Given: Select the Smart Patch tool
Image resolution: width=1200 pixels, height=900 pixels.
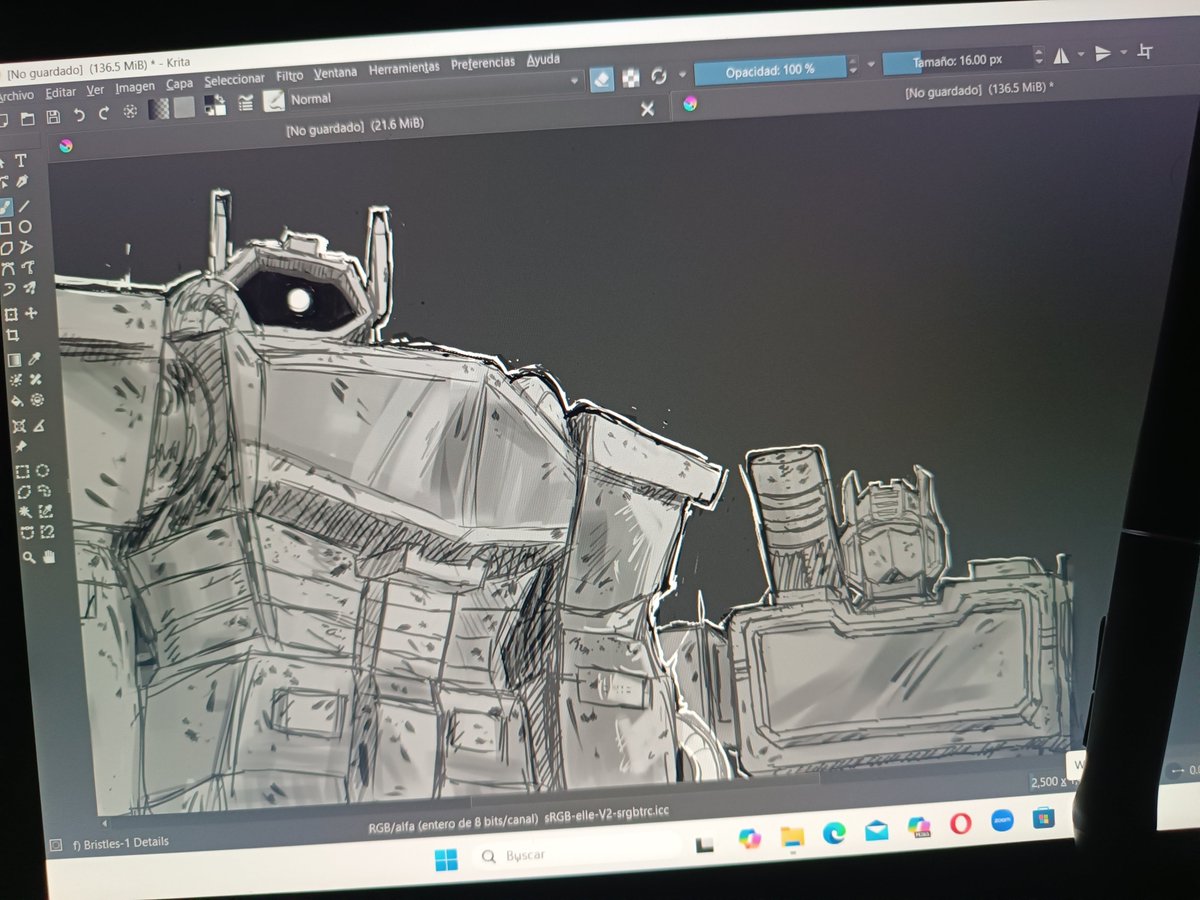Looking at the screenshot, I should click(36, 379).
